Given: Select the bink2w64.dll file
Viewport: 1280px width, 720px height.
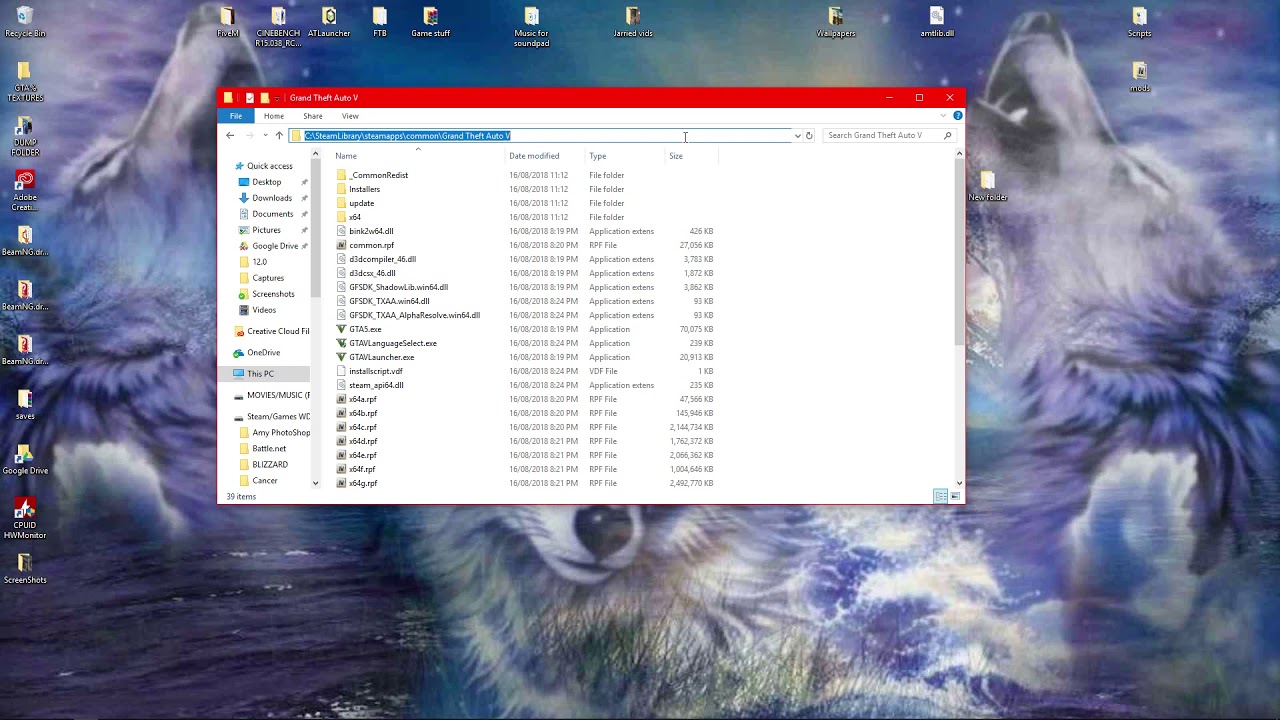Looking at the screenshot, I should (371, 231).
